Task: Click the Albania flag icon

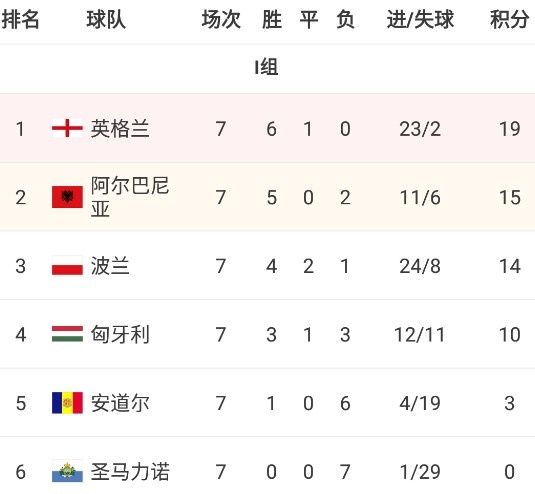Action: pos(67,197)
